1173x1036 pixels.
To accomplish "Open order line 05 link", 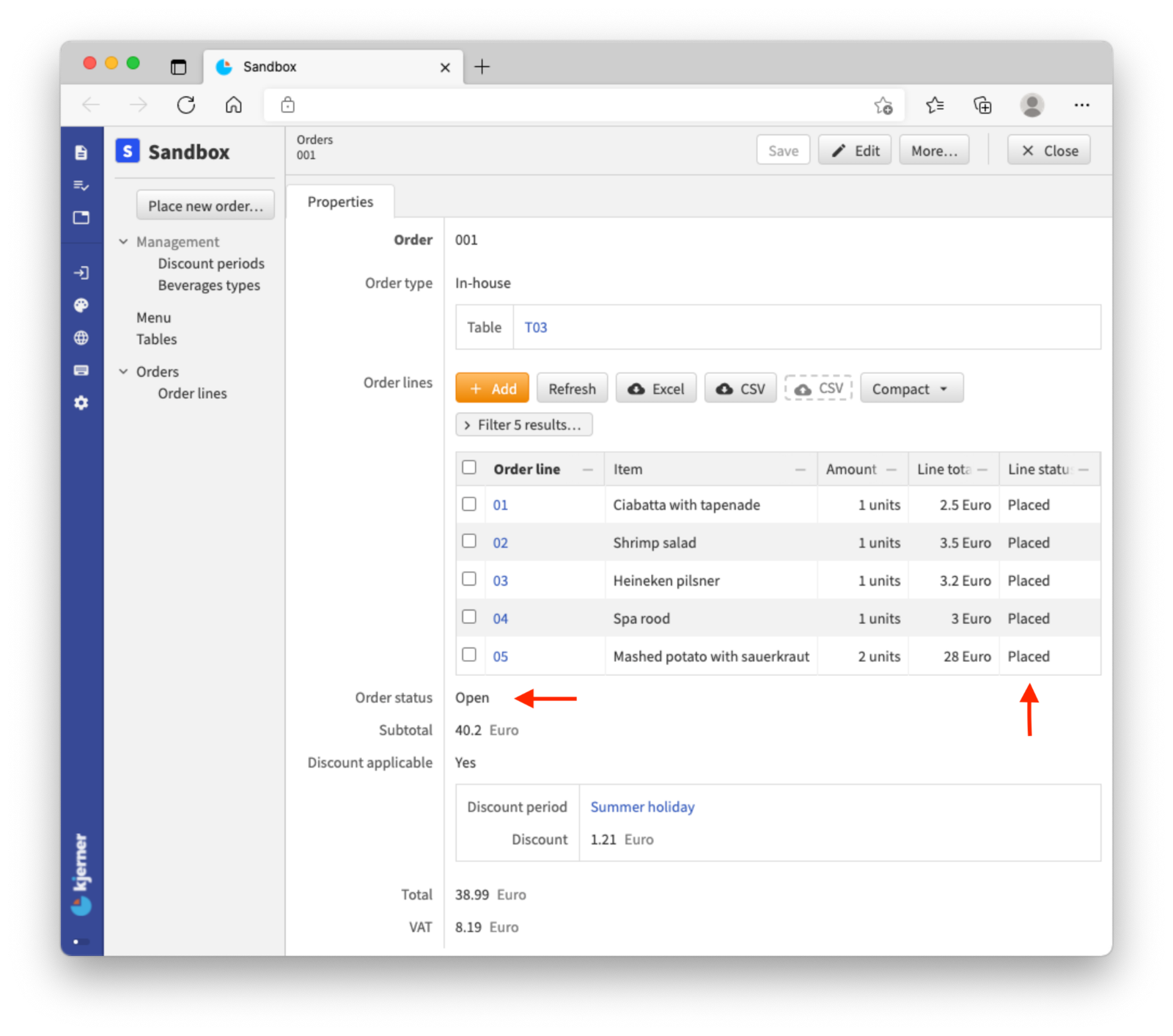I will [500, 656].
